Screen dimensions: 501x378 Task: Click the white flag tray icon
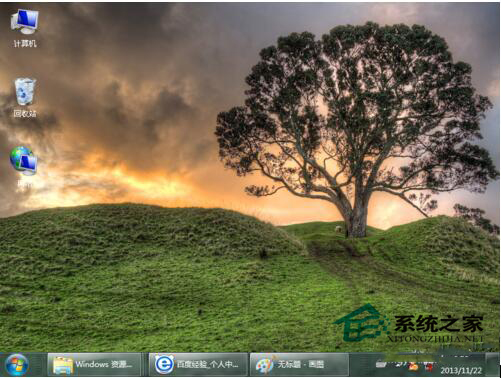pos(399,365)
